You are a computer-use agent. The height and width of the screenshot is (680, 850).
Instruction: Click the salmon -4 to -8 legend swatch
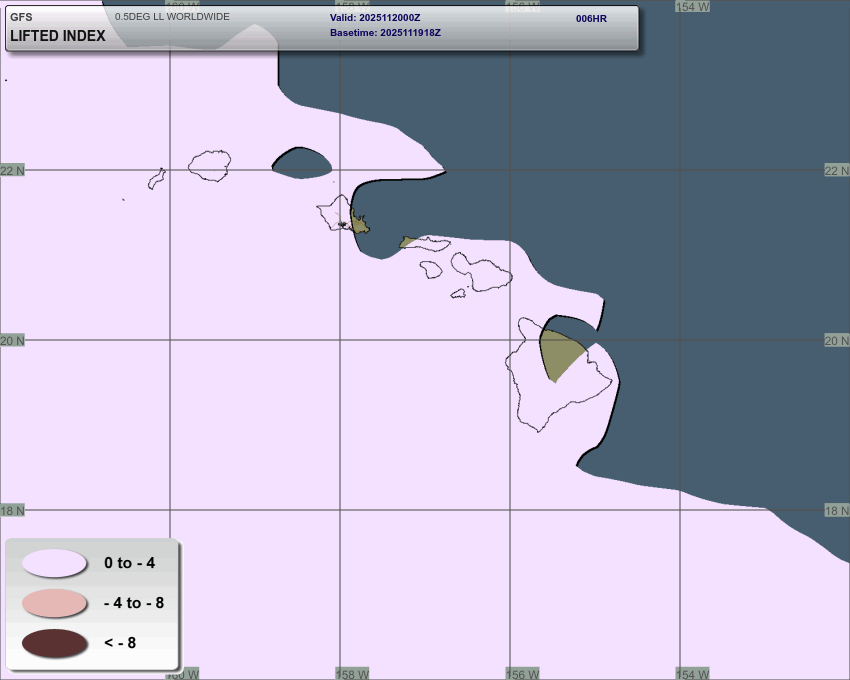[54, 603]
